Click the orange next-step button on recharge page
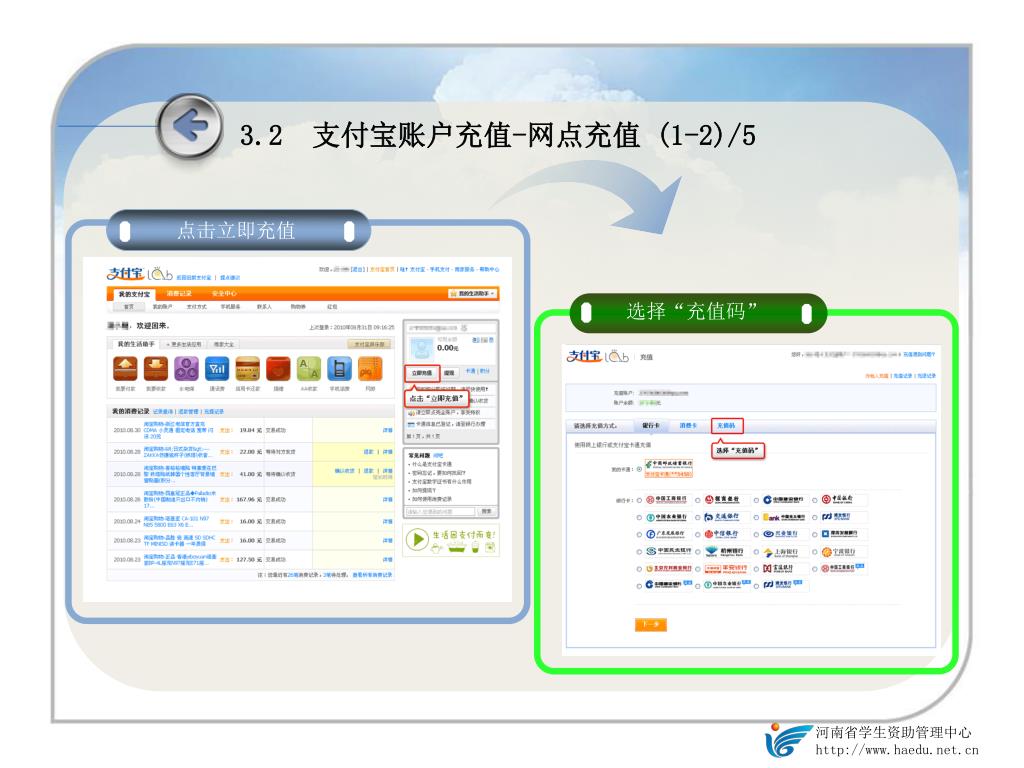This screenshot has width=1024, height=768. [x=650, y=624]
